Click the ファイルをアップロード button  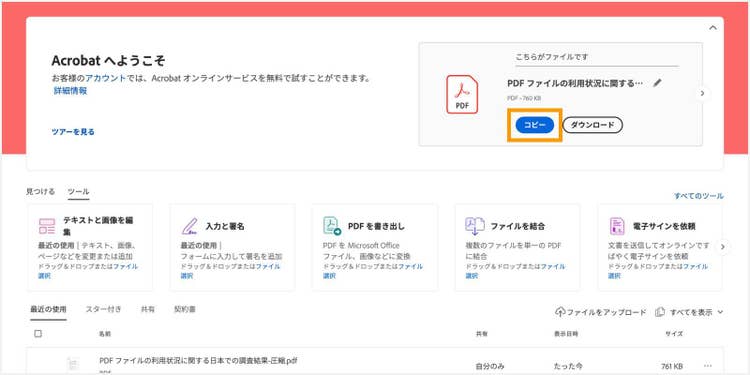[x=601, y=312]
